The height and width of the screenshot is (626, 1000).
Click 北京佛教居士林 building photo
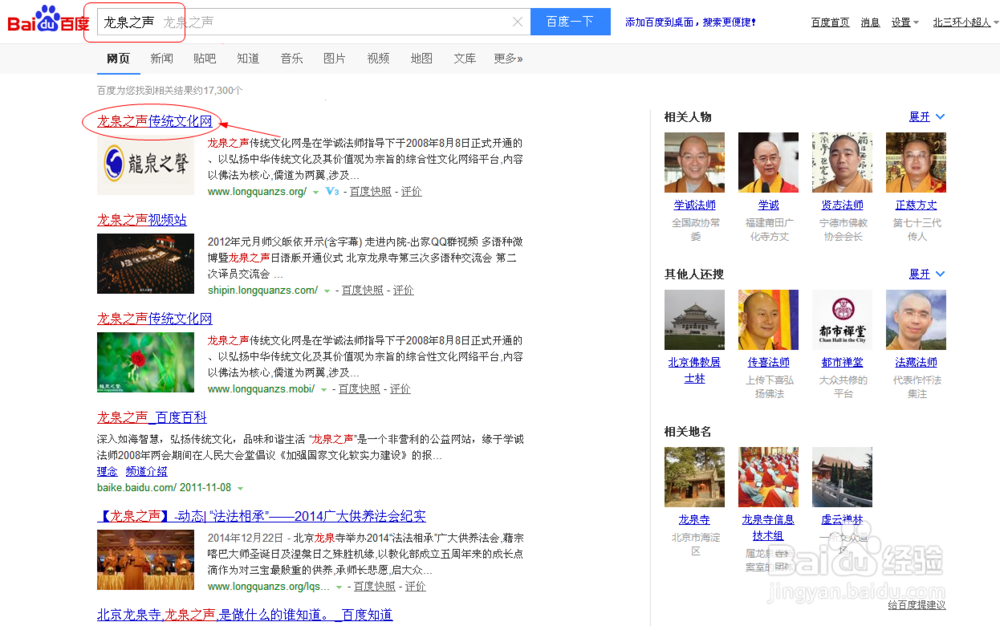(695, 320)
